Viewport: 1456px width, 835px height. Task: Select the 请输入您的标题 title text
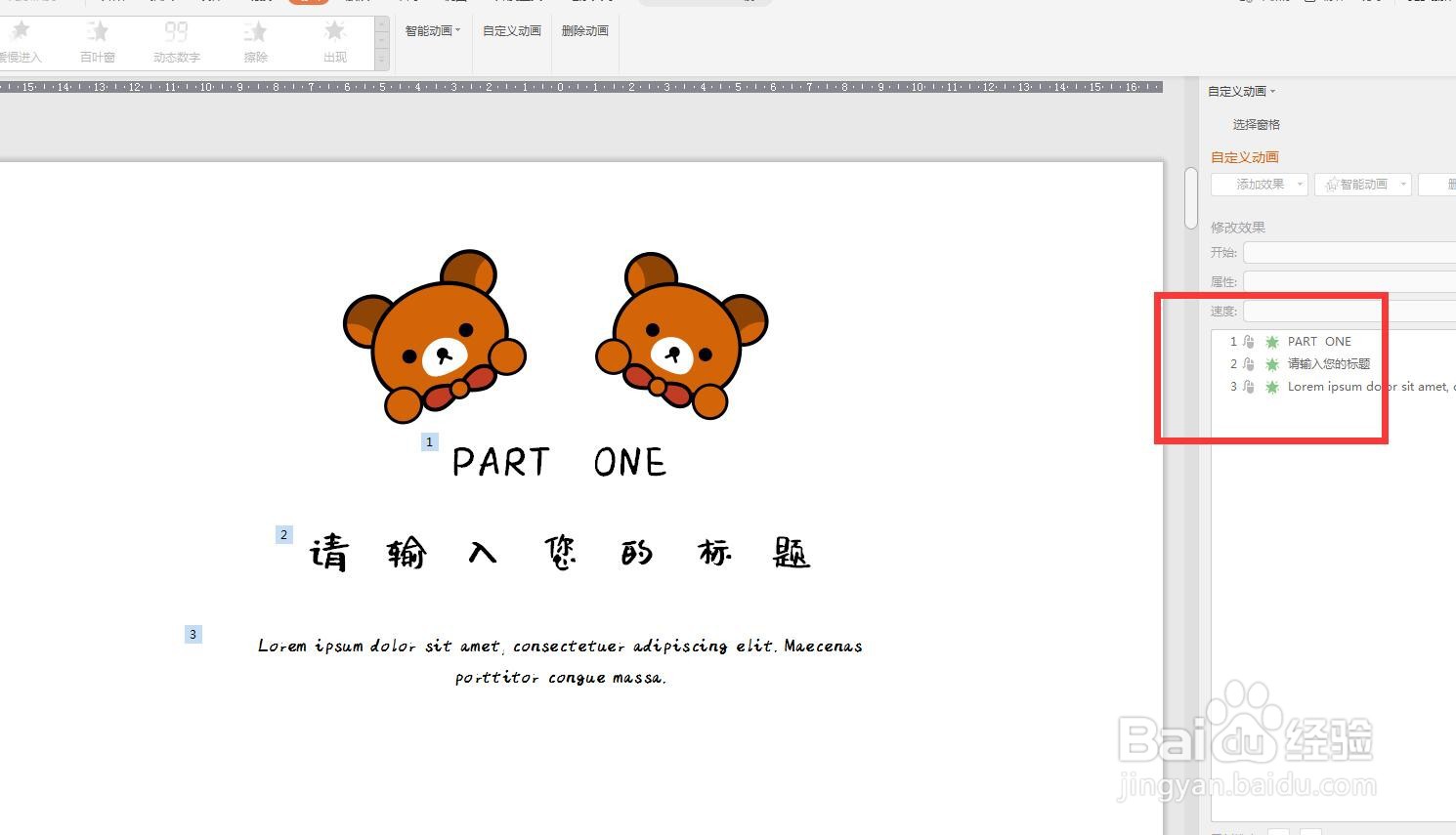point(560,554)
